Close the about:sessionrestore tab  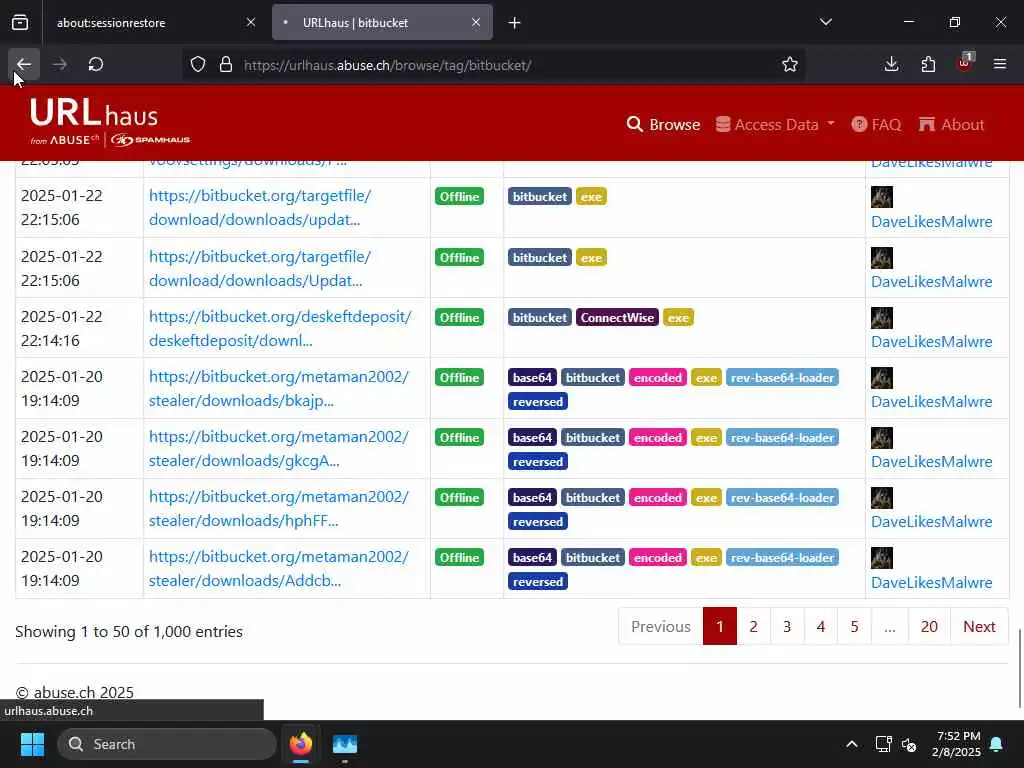click(x=251, y=22)
